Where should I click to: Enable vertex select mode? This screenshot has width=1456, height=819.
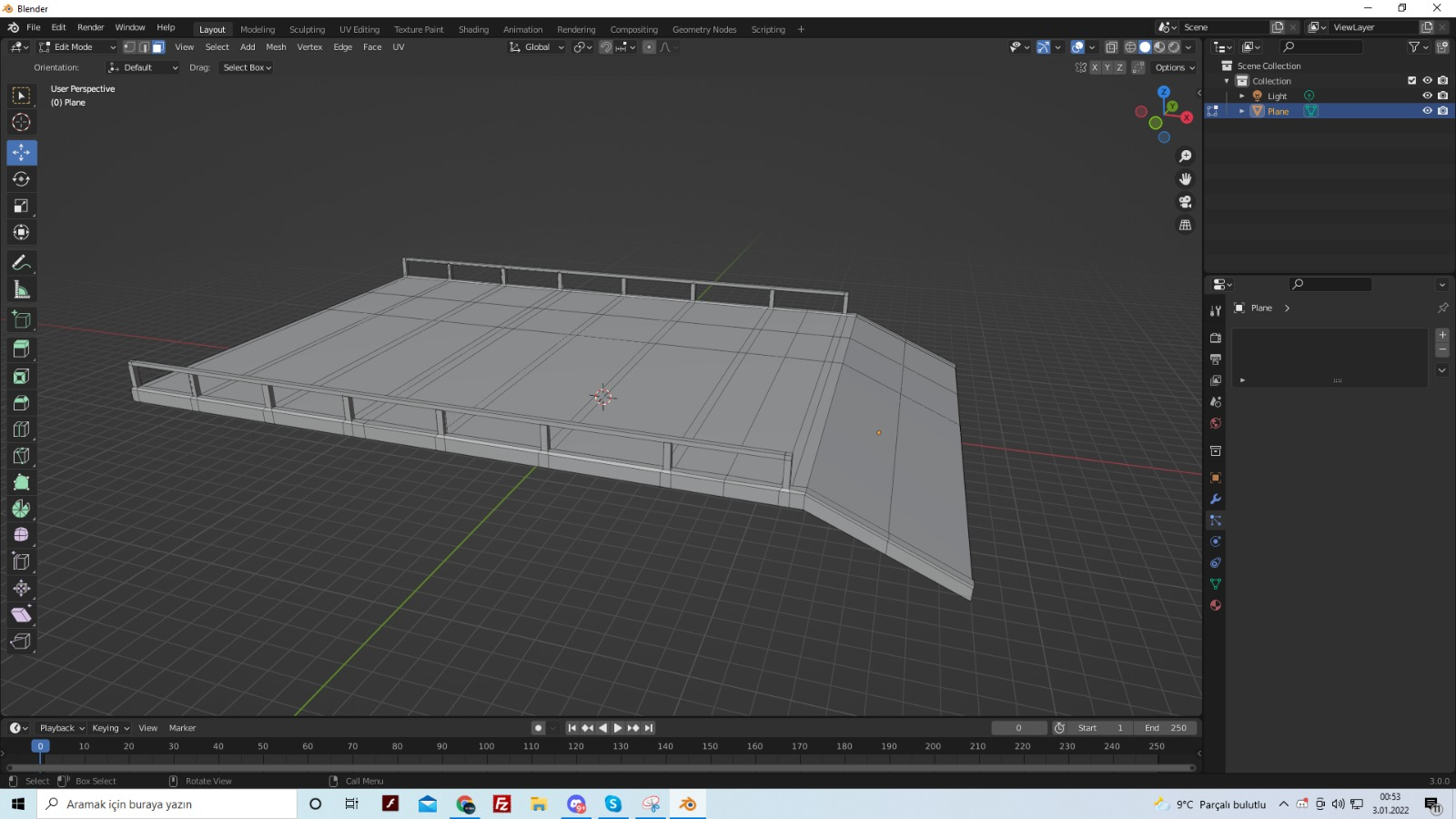point(129,47)
